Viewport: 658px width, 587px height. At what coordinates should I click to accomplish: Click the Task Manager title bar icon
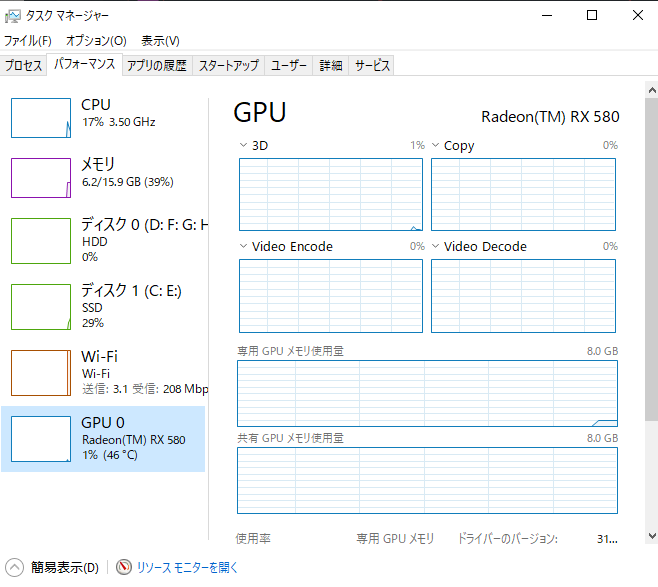[x=13, y=16]
